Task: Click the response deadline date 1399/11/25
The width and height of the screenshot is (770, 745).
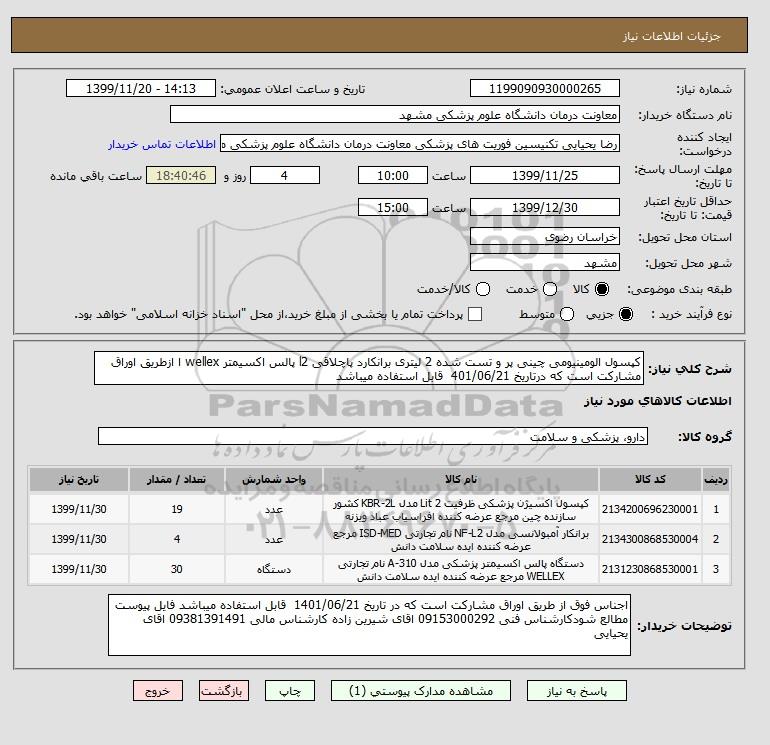Action: (x=545, y=175)
